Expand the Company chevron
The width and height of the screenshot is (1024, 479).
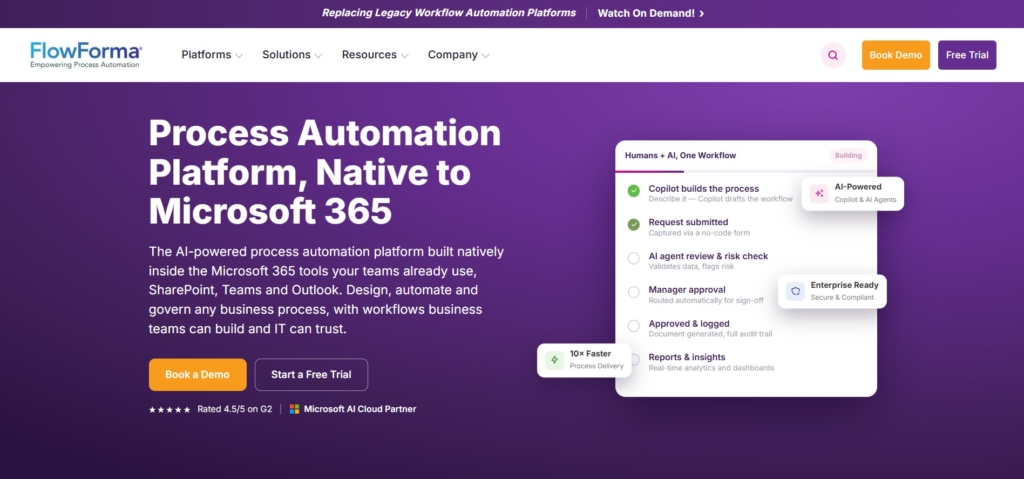[485, 56]
